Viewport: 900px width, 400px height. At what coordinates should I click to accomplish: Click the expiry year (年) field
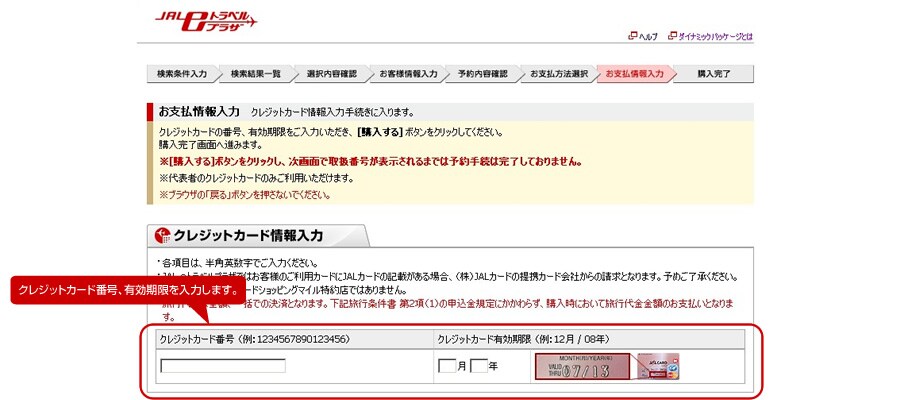click(x=478, y=366)
